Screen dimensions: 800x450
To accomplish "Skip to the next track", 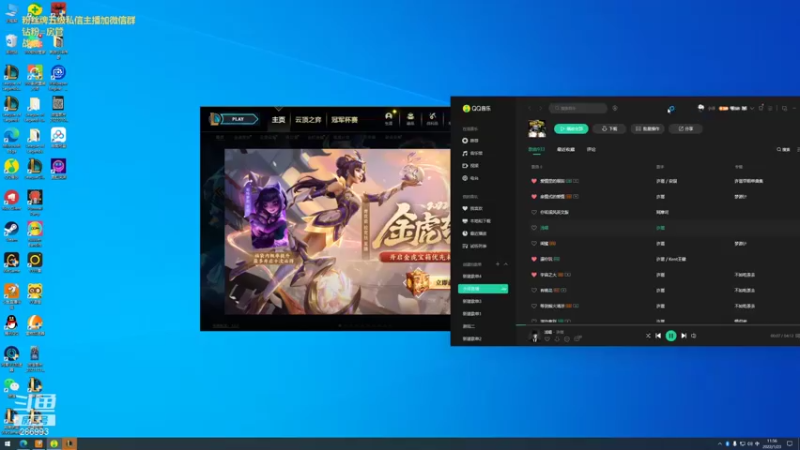I will click(684, 336).
